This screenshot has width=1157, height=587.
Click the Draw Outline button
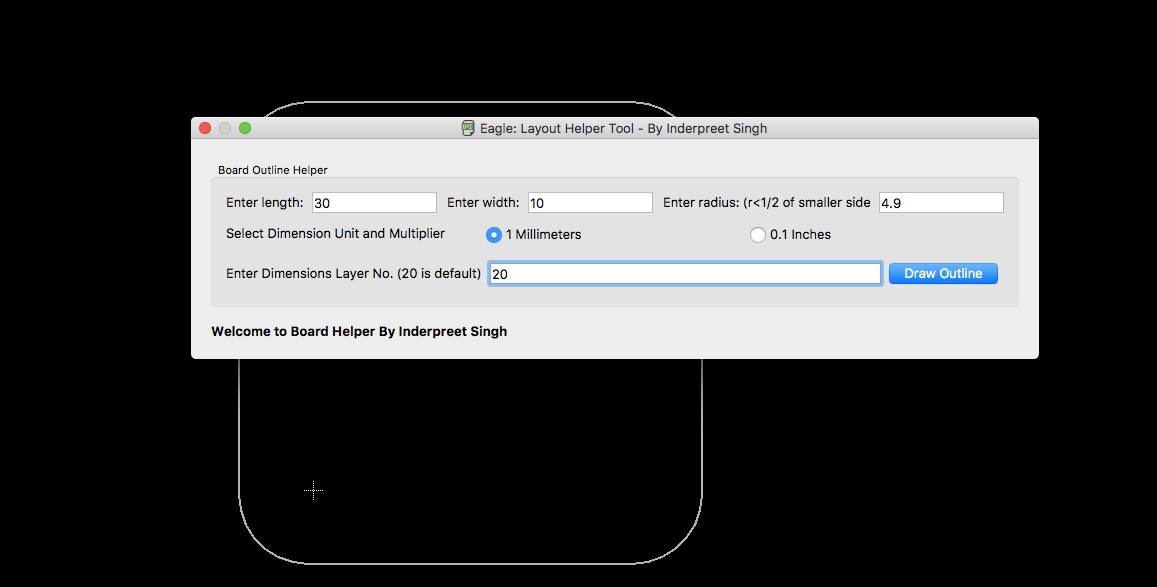(x=943, y=274)
